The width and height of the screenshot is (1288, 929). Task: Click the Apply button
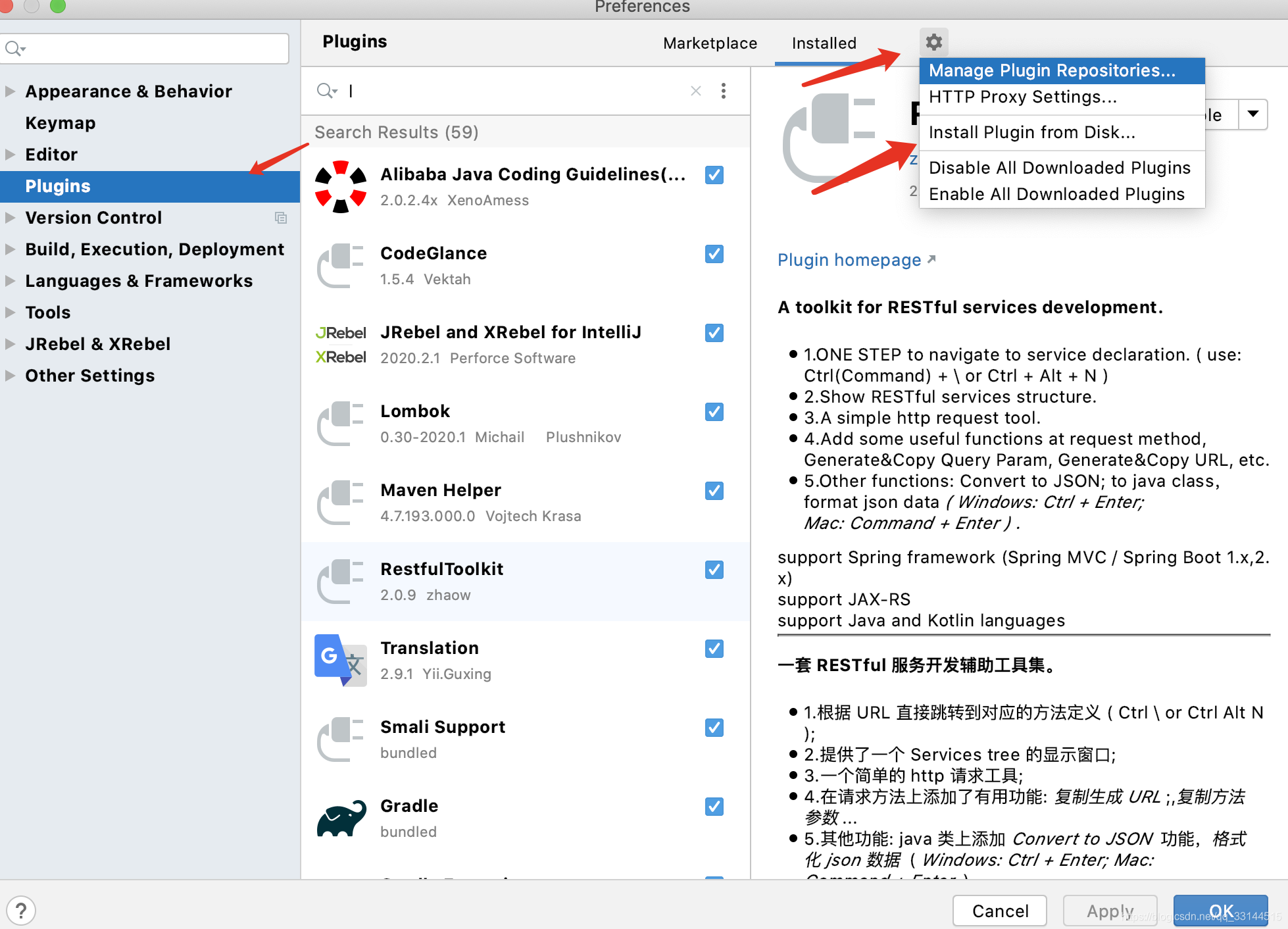pyautogui.click(x=1110, y=911)
